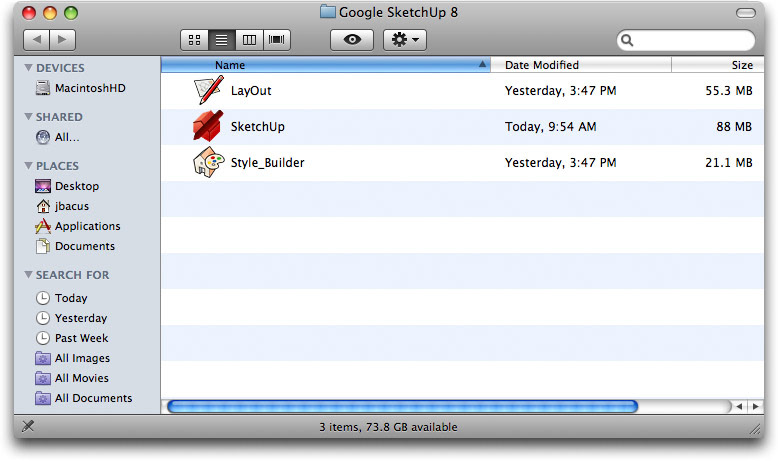Switch to icon view

pyautogui.click(x=194, y=40)
